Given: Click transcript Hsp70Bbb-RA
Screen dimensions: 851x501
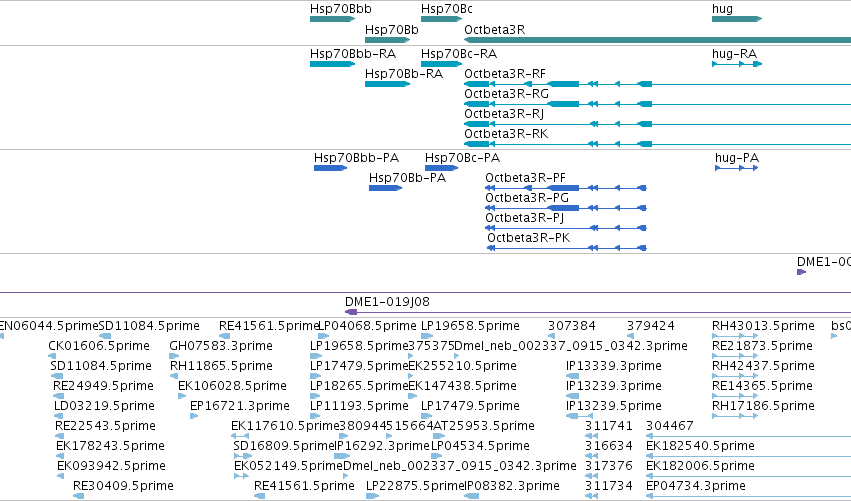Looking at the screenshot, I should pyautogui.click(x=332, y=64).
